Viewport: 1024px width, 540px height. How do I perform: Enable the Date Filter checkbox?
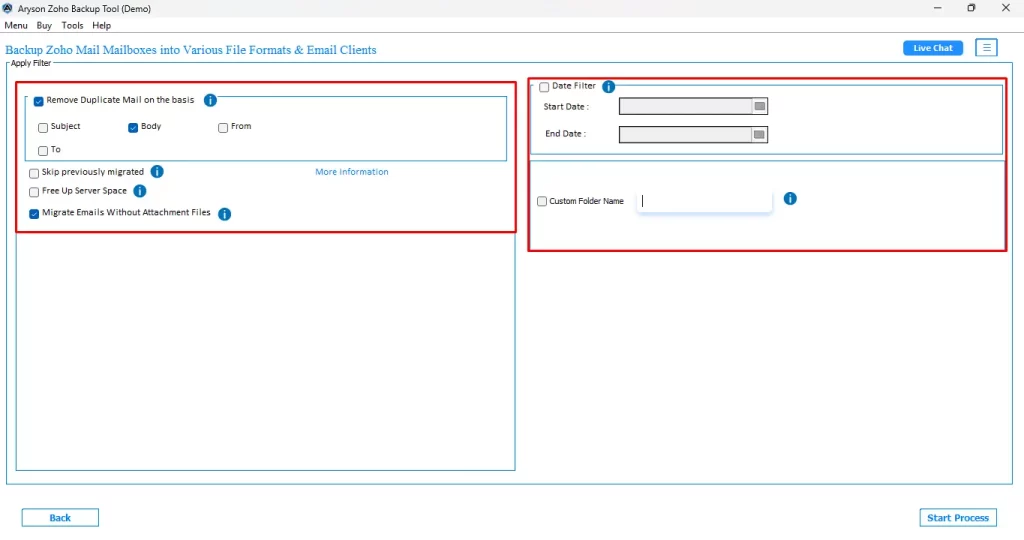pos(544,87)
